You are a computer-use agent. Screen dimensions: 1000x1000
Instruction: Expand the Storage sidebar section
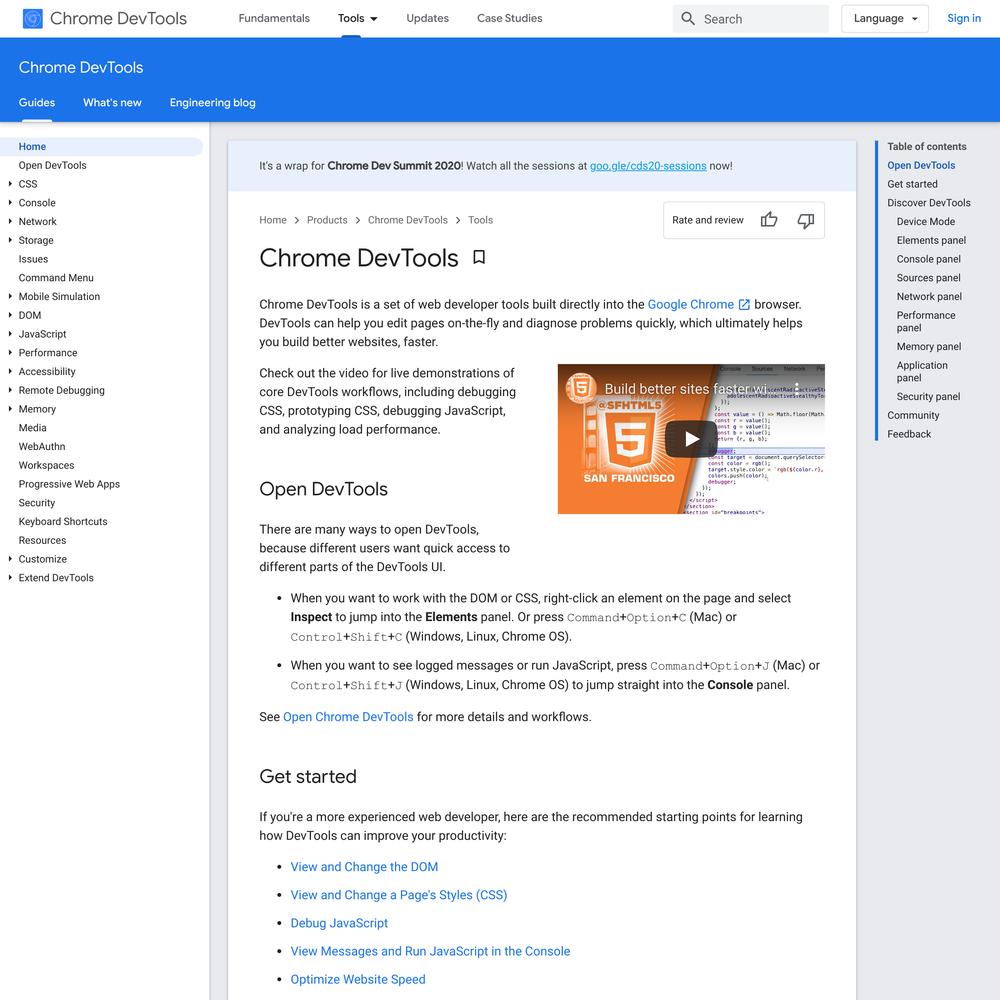click(10, 240)
